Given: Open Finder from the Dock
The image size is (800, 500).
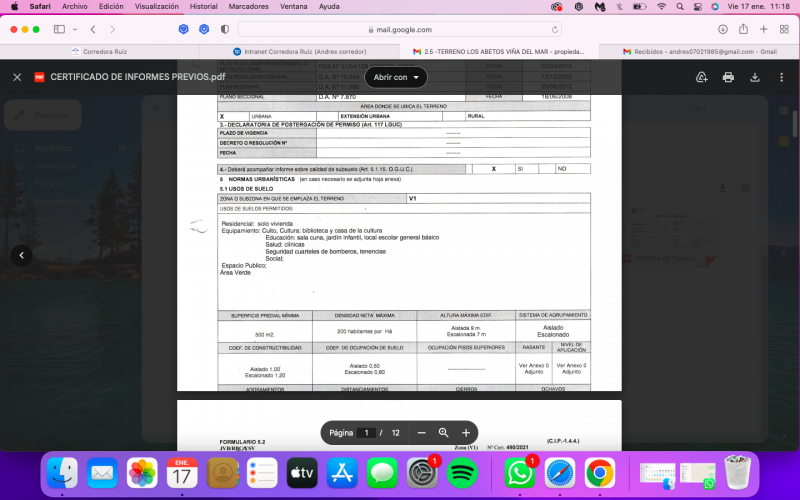Looking at the screenshot, I should 62,473.
